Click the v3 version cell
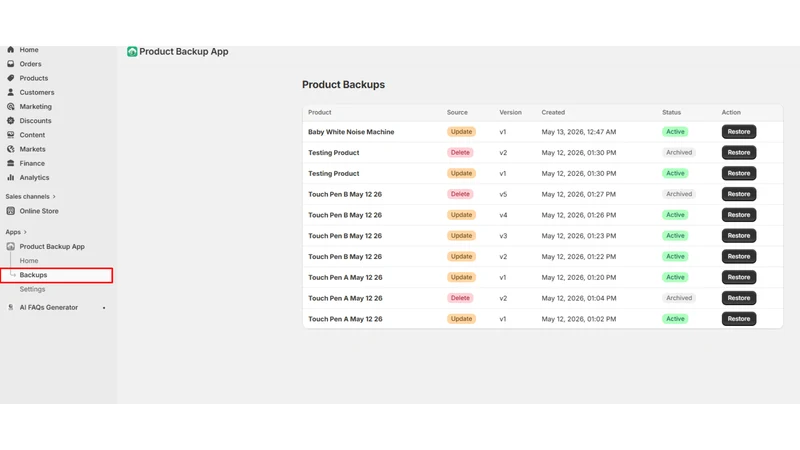The image size is (800, 450). (x=503, y=236)
